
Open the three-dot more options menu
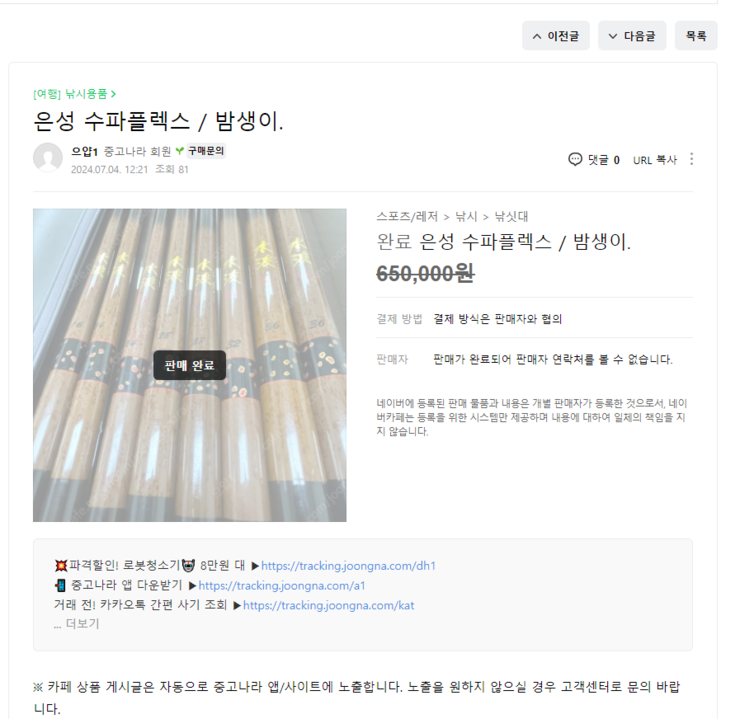point(691,159)
